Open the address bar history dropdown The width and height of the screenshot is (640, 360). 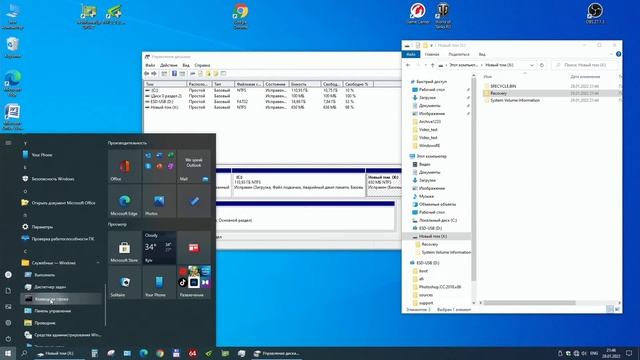tap(531, 65)
